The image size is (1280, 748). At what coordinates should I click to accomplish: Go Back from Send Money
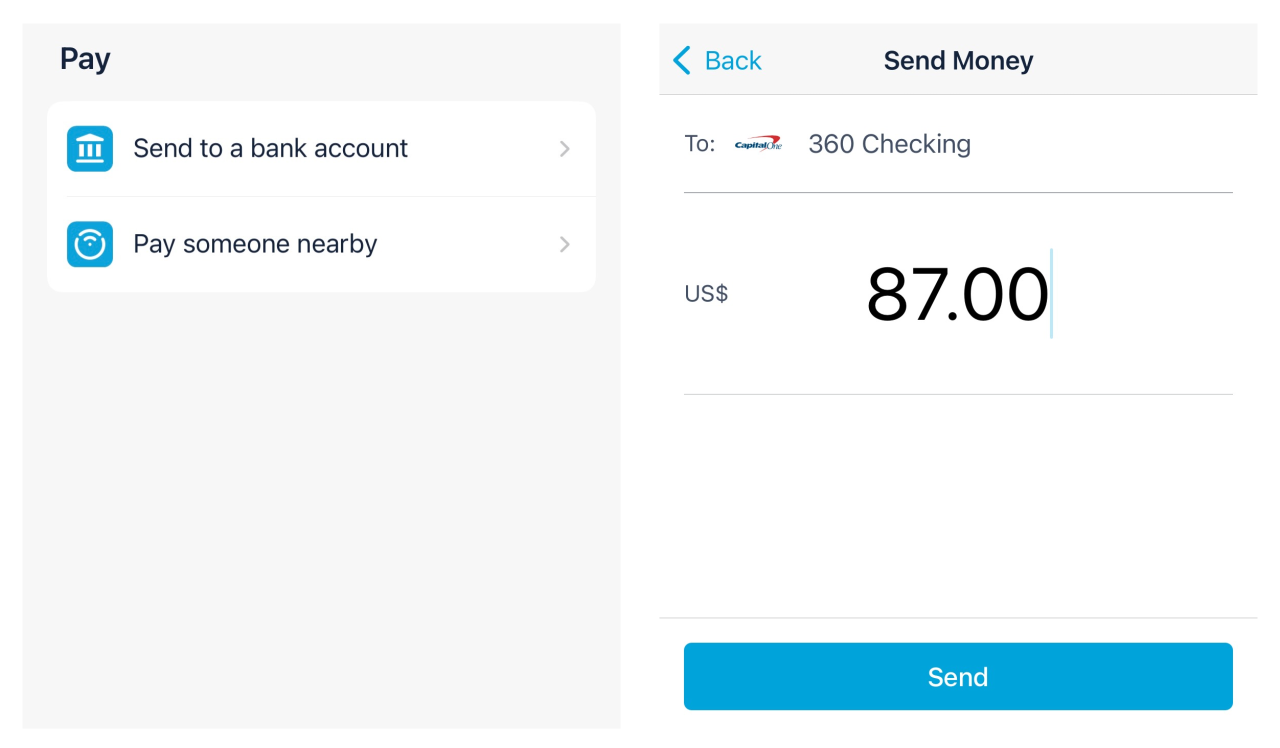[717, 61]
